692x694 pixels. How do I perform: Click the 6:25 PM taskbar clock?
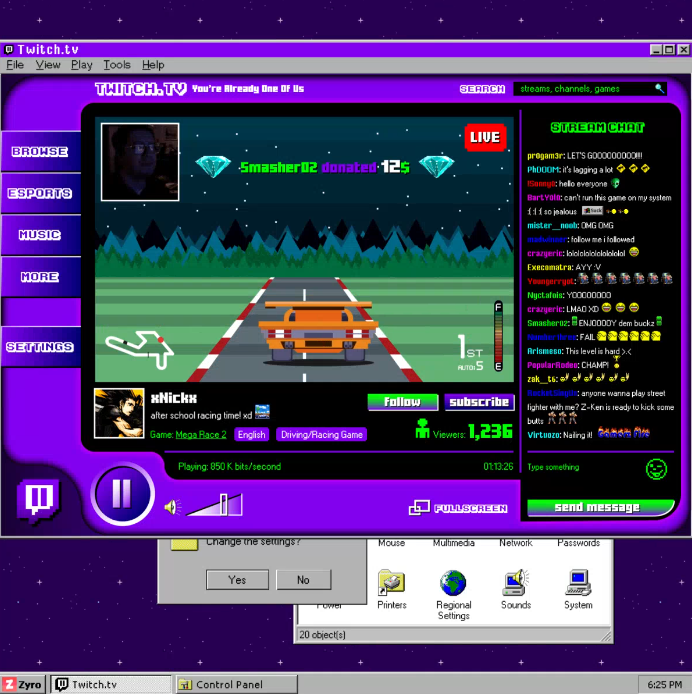click(x=664, y=685)
